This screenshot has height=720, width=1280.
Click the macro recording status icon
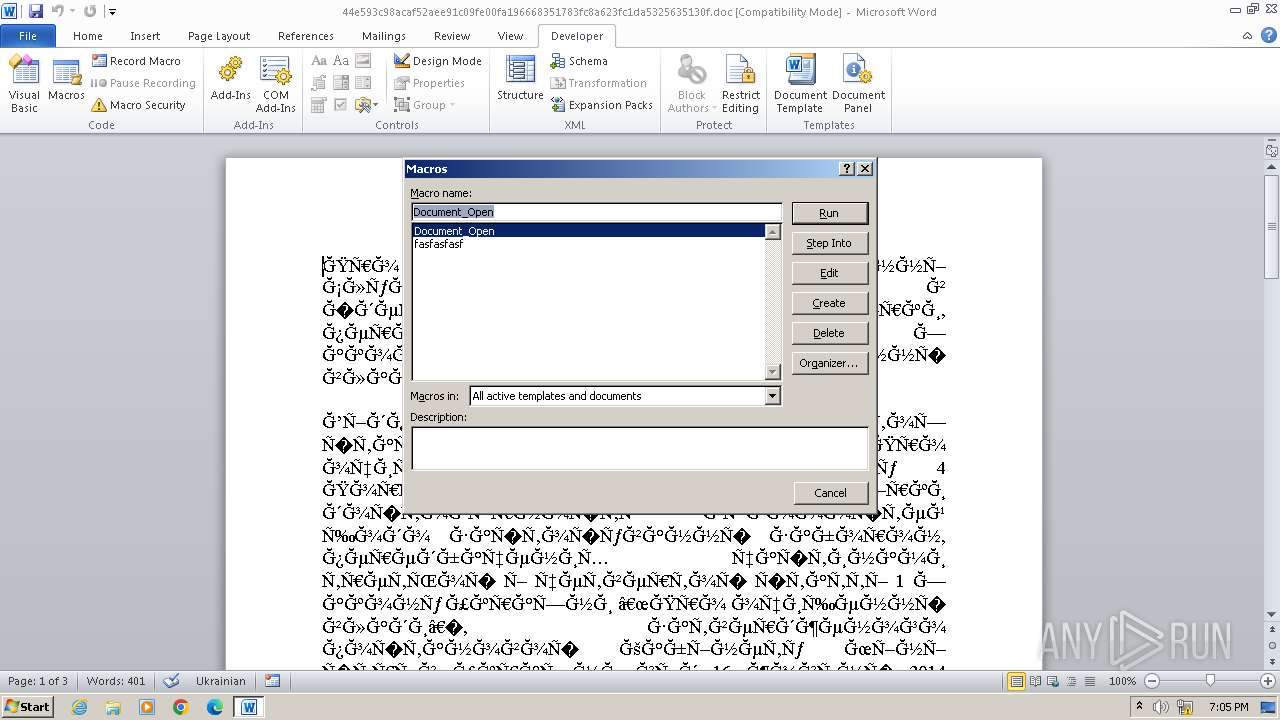[x=272, y=681]
